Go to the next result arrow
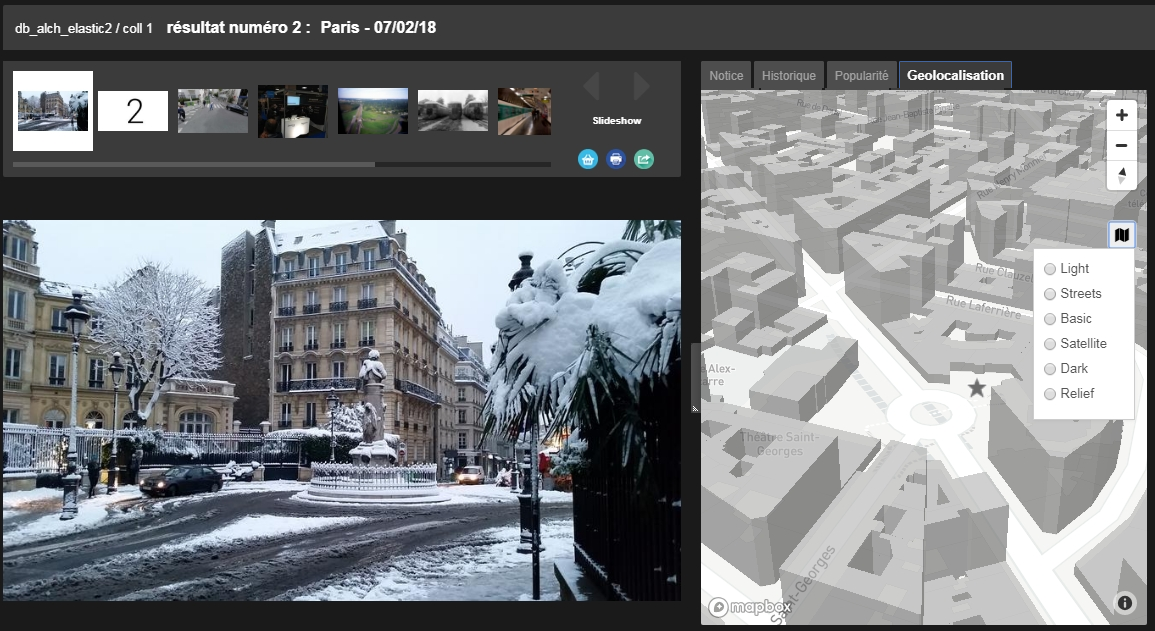The image size is (1155, 631). [641, 86]
